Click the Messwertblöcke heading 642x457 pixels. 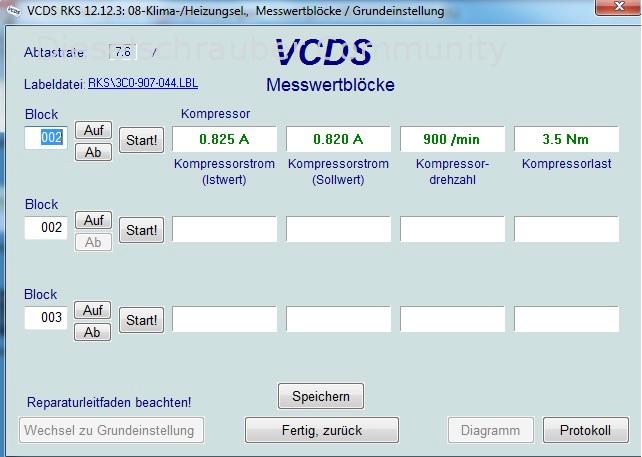coord(330,85)
